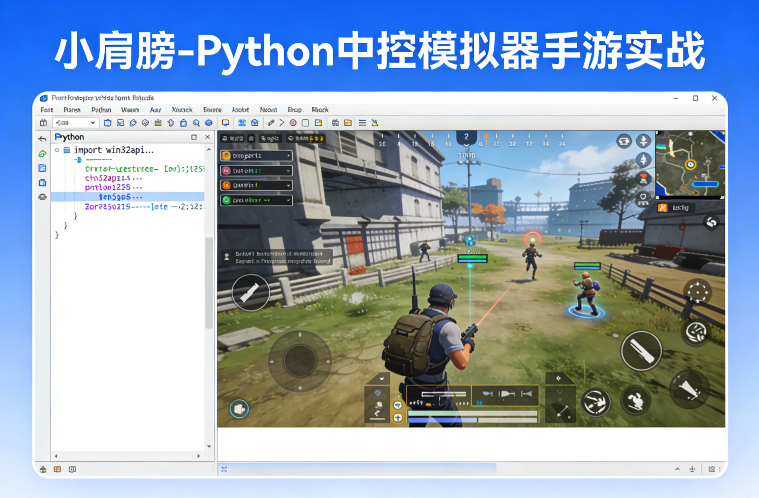Image resolution: width=759 pixels, height=498 pixels.
Task: Tap the left-side round bullet fire button
Action: point(250,292)
